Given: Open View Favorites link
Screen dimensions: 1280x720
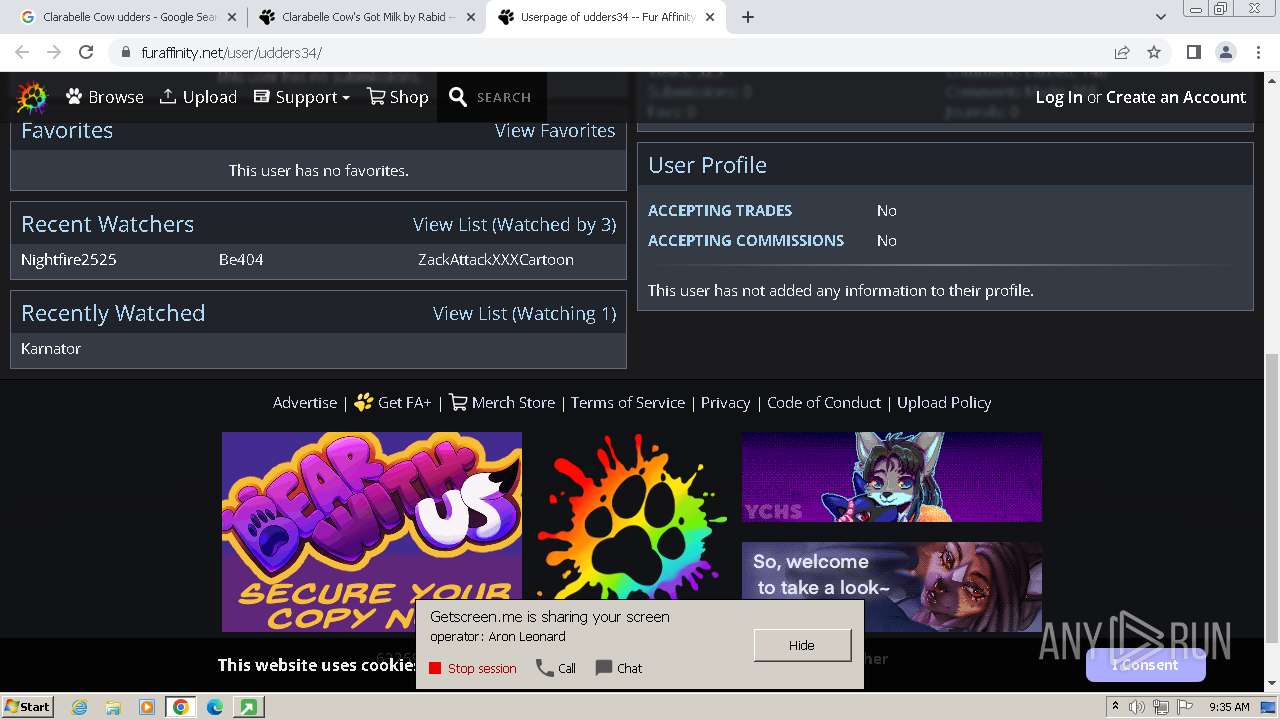Looking at the screenshot, I should pos(555,131).
